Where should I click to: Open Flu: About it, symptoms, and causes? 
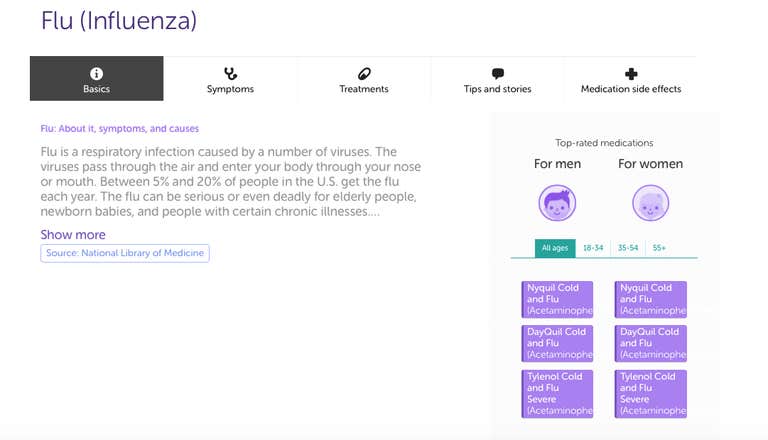point(120,129)
